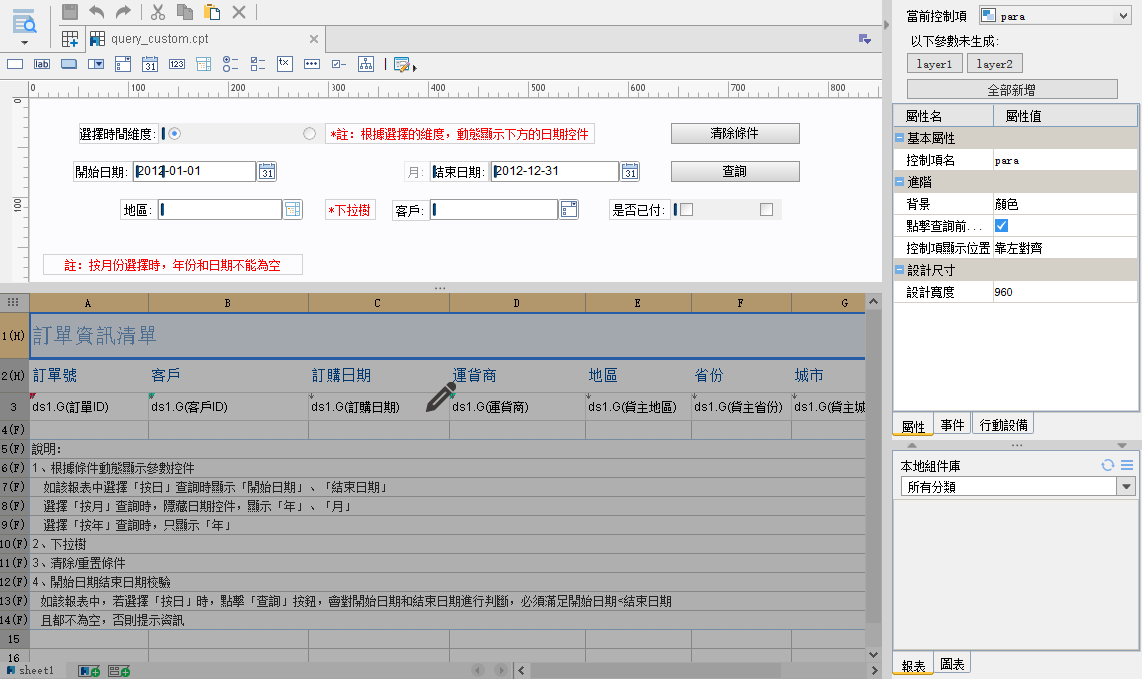1142x679 pixels.
Task: Click the Save icon in top toolbar
Action: point(70,12)
